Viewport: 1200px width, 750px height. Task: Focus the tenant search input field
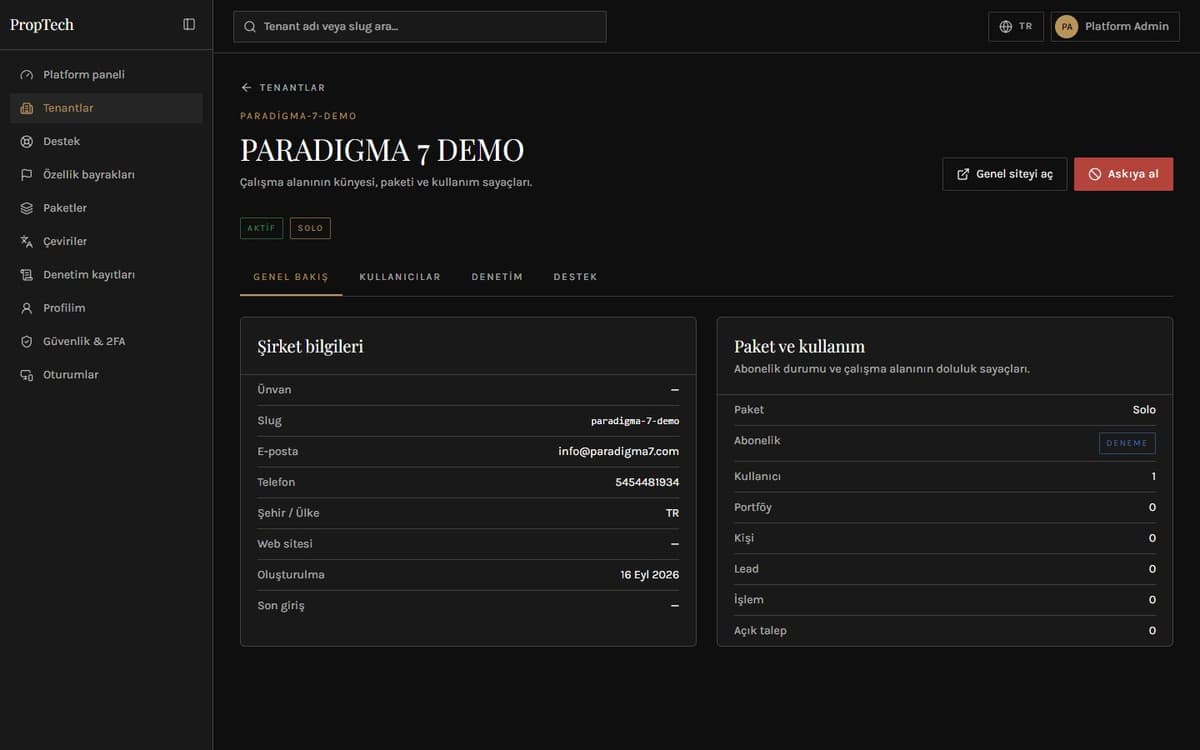[x=420, y=27]
